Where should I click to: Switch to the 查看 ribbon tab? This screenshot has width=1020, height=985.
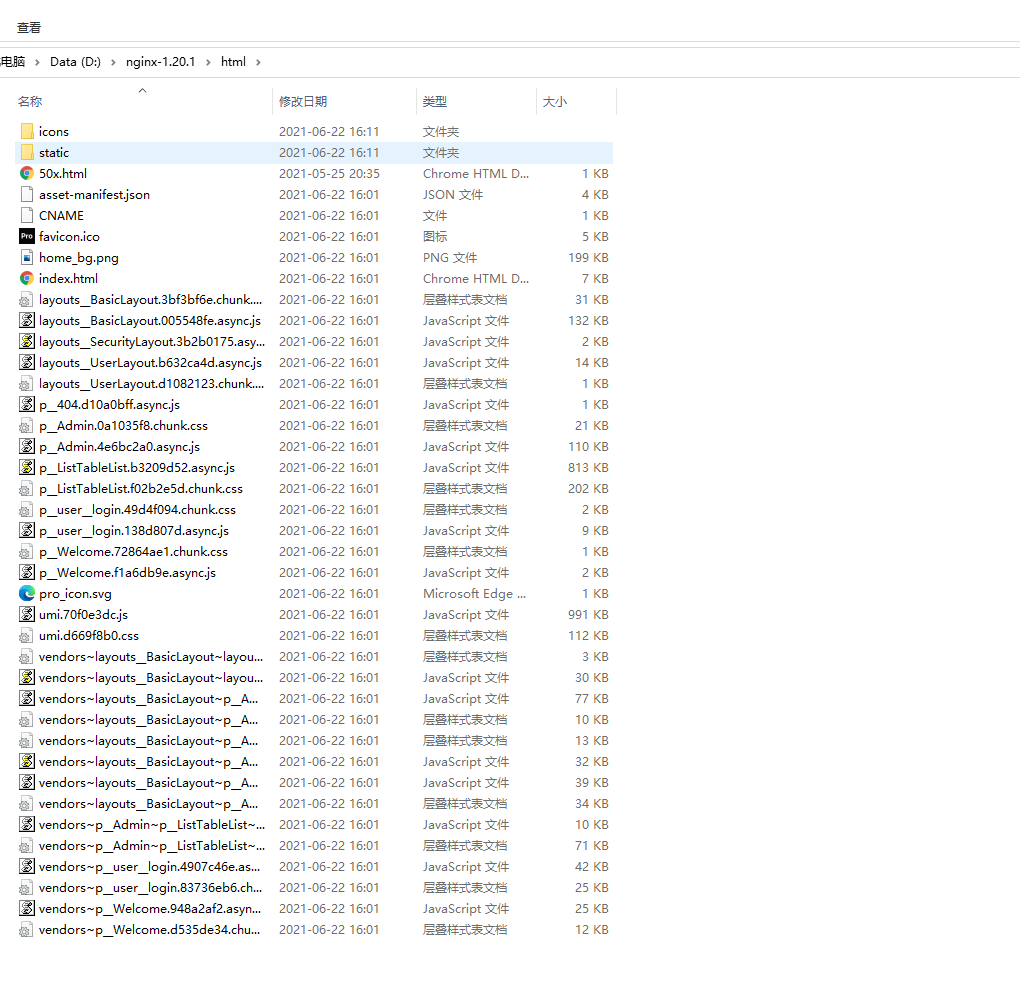(29, 27)
